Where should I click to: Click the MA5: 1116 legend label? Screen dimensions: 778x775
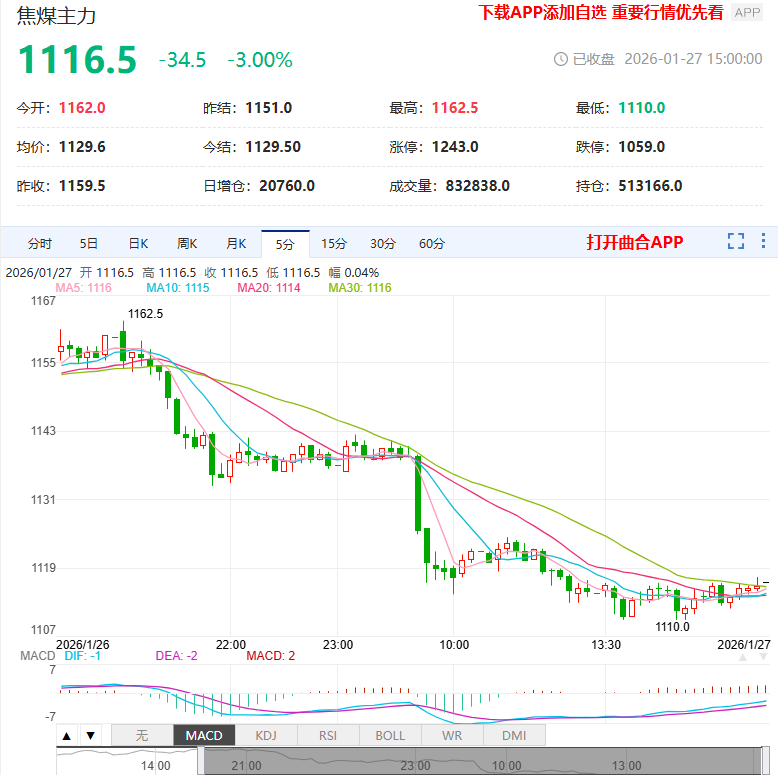click(x=83, y=288)
